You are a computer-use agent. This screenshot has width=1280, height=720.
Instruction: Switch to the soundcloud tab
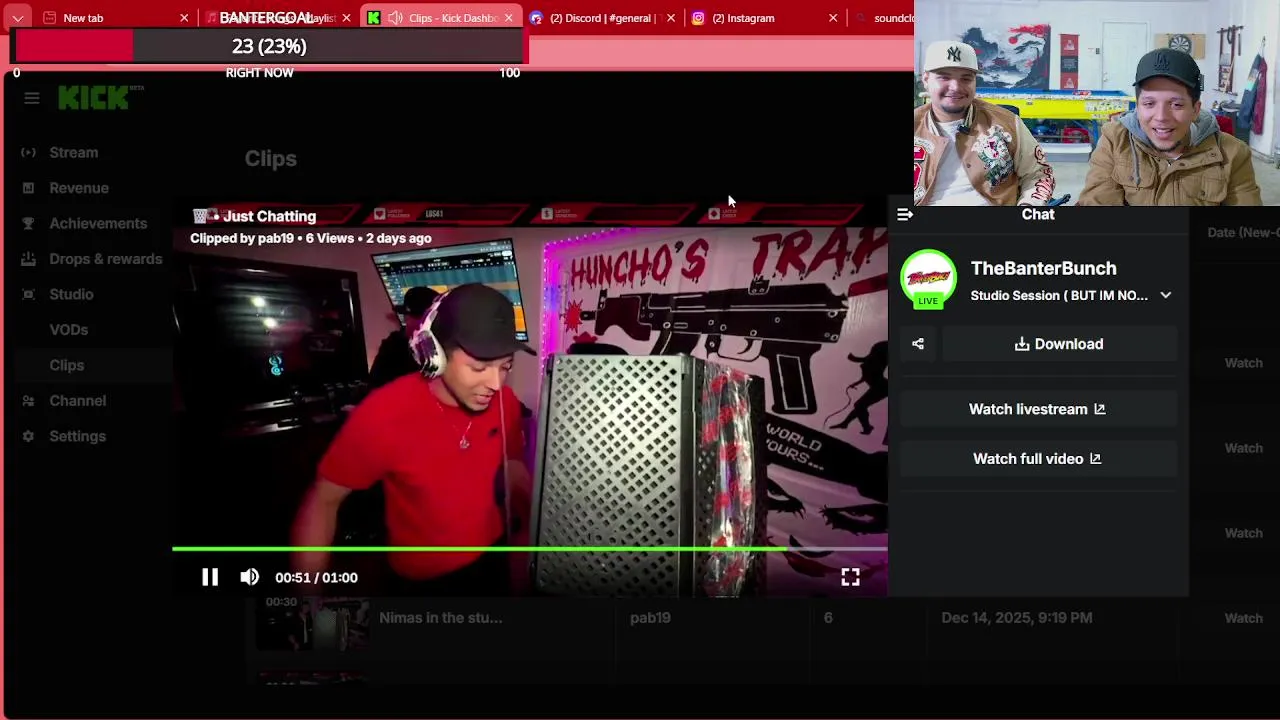pos(882,18)
